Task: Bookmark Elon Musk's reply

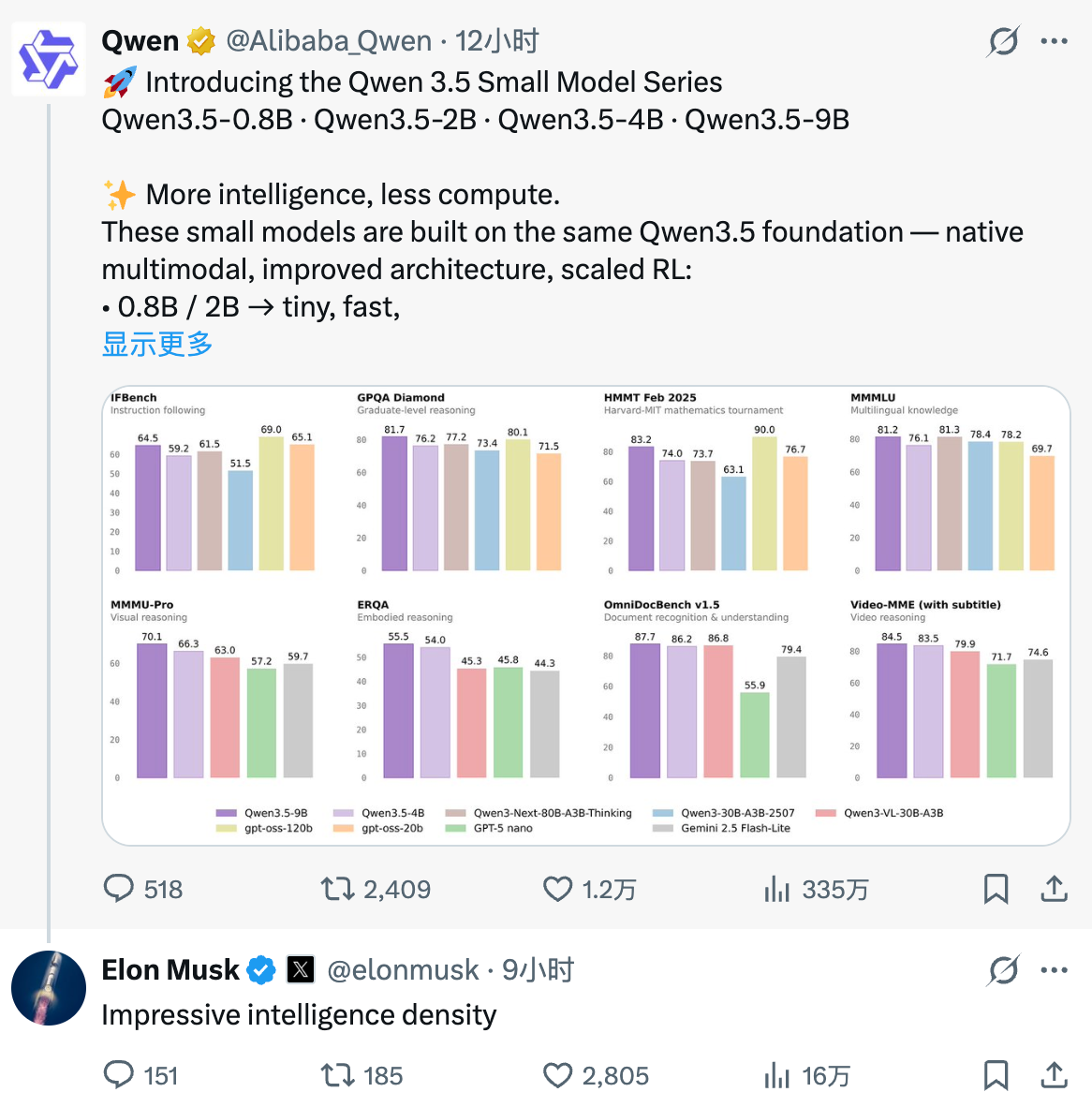Action: coord(996,1075)
